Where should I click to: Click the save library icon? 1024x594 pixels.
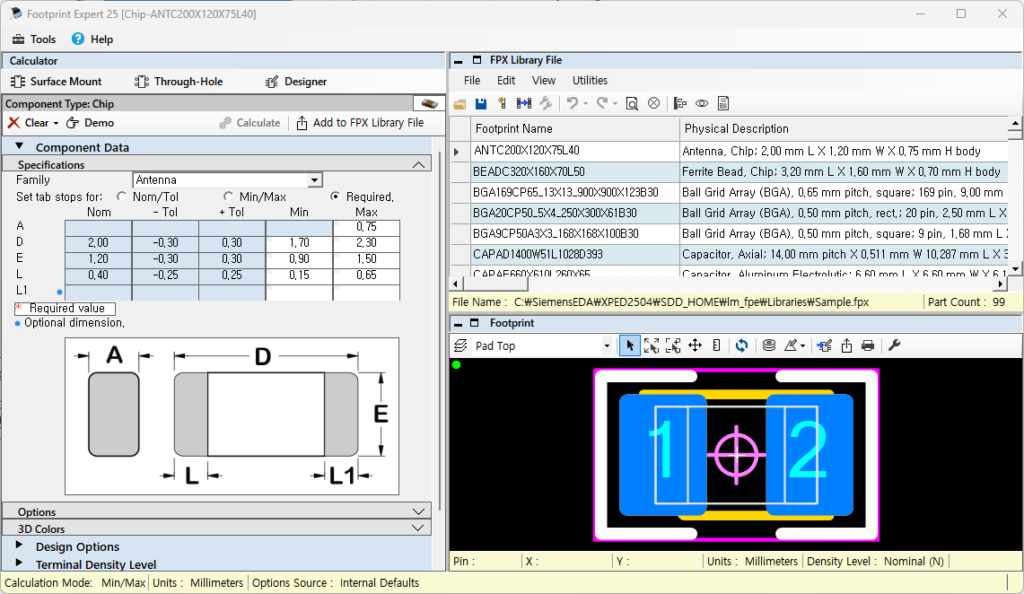pos(480,103)
